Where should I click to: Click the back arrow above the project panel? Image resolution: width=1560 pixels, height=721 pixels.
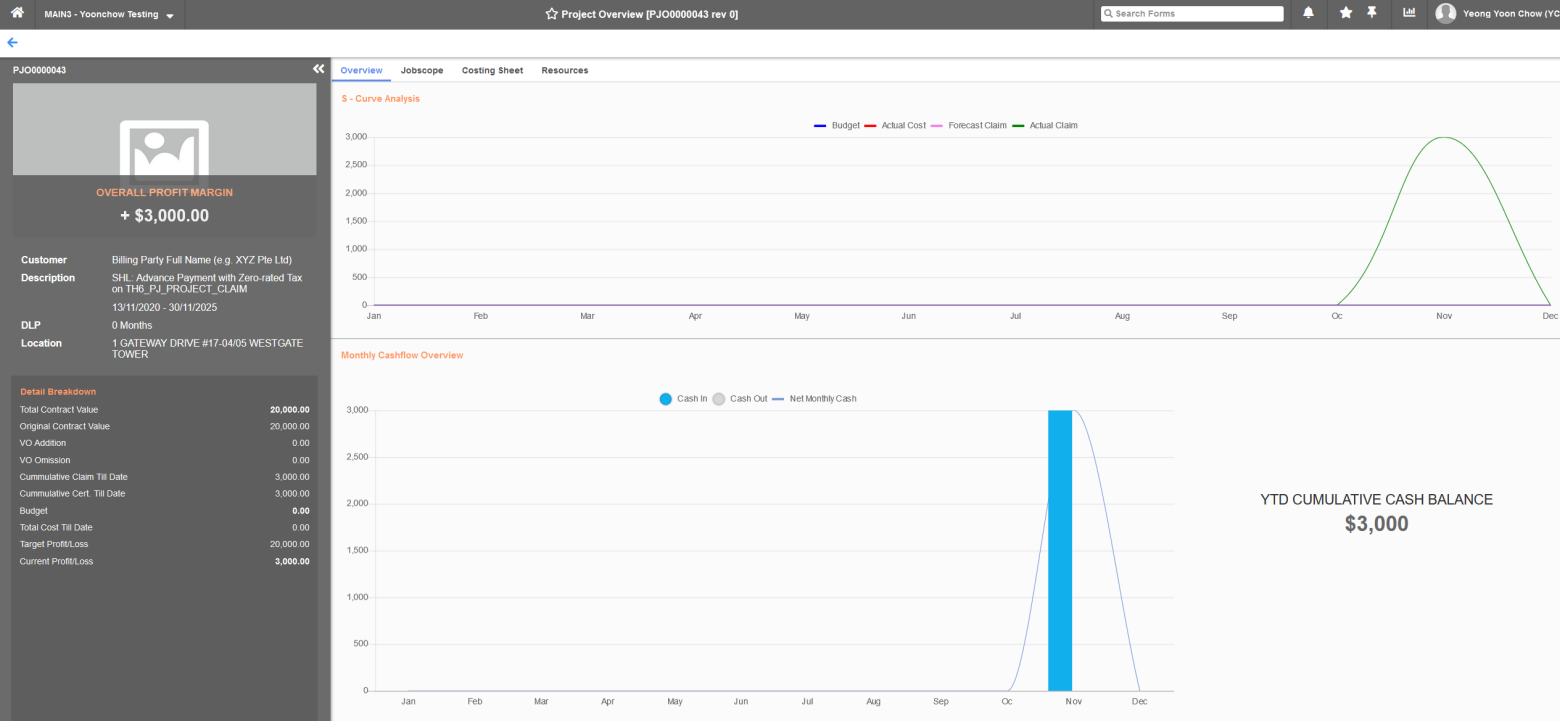(11, 42)
